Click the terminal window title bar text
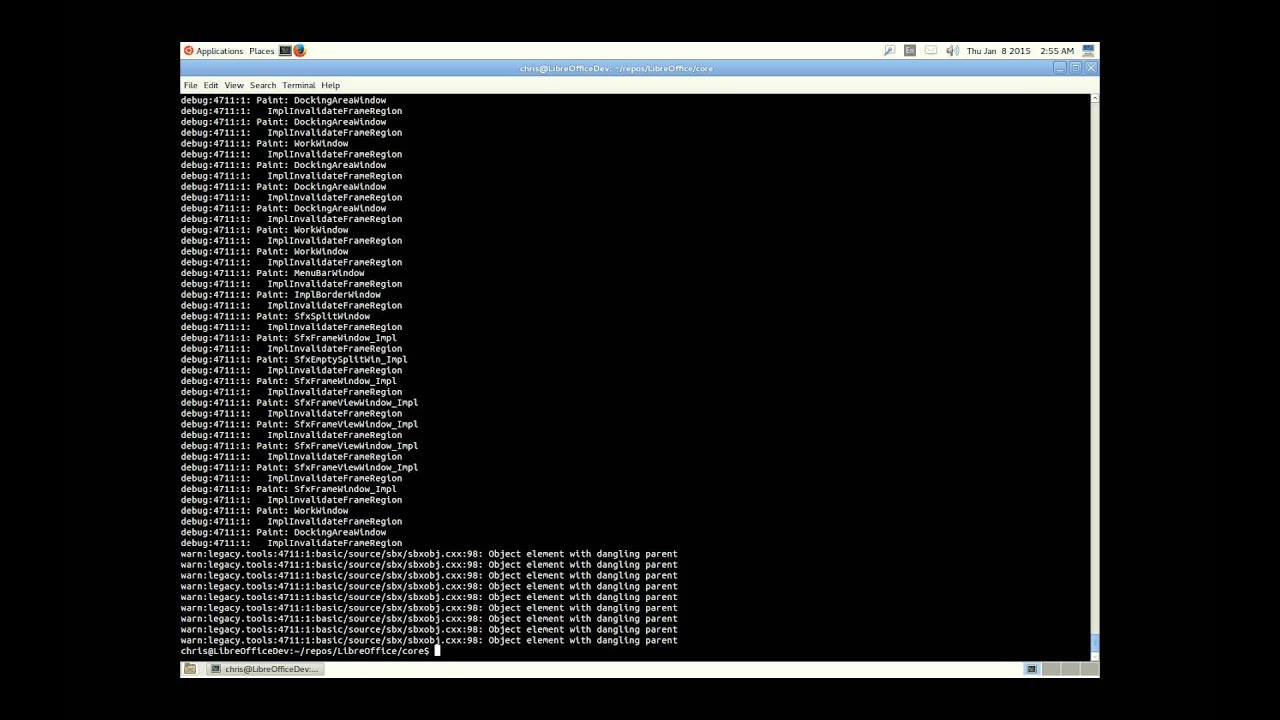 (x=616, y=68)
